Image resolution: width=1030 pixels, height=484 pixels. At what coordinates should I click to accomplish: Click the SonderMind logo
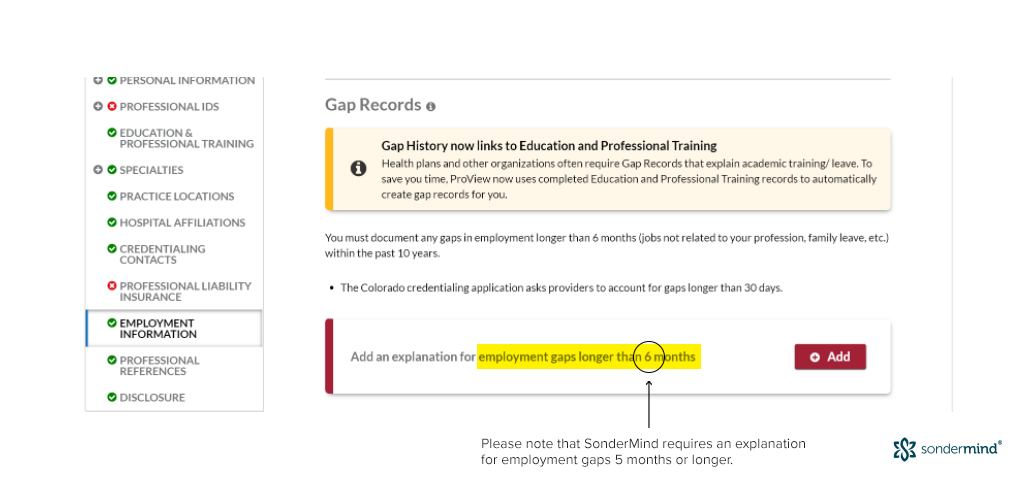coord(947,449)
